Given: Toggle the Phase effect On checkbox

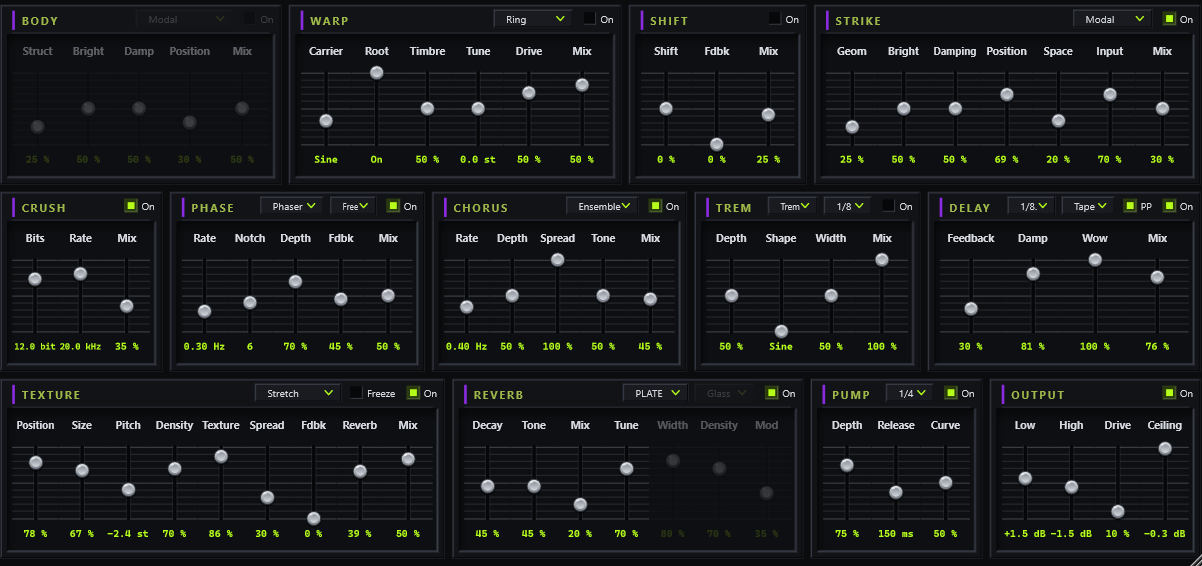Looking at the screenshot, I should click(393, 206).
